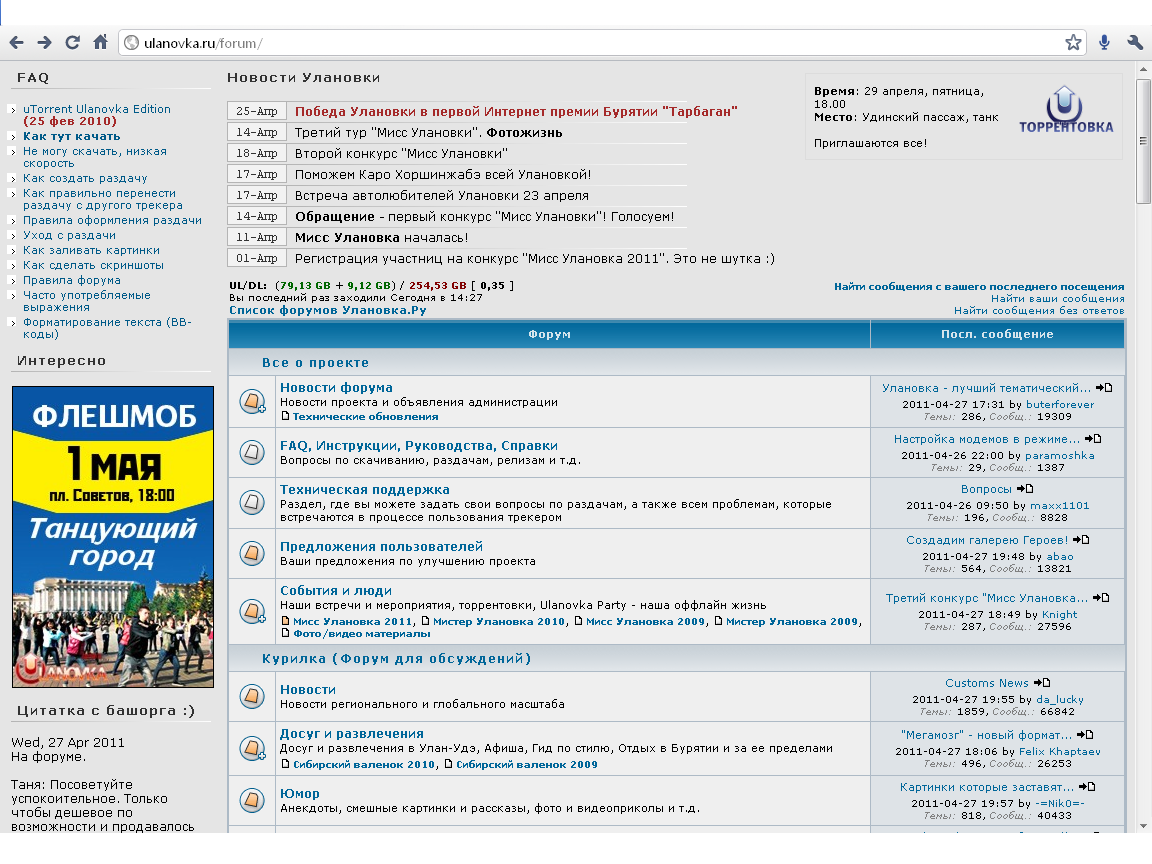Click the scrollbar down arrow
Image resolution: width=1152 pixels, height=864 pixels.
click(1142, 826)
